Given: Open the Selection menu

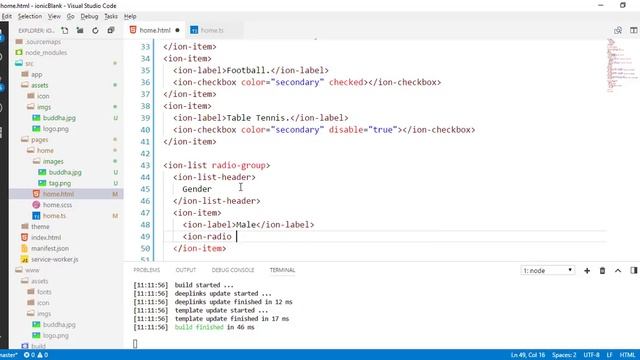Looking at the screenshot, I should click(30, 16).
